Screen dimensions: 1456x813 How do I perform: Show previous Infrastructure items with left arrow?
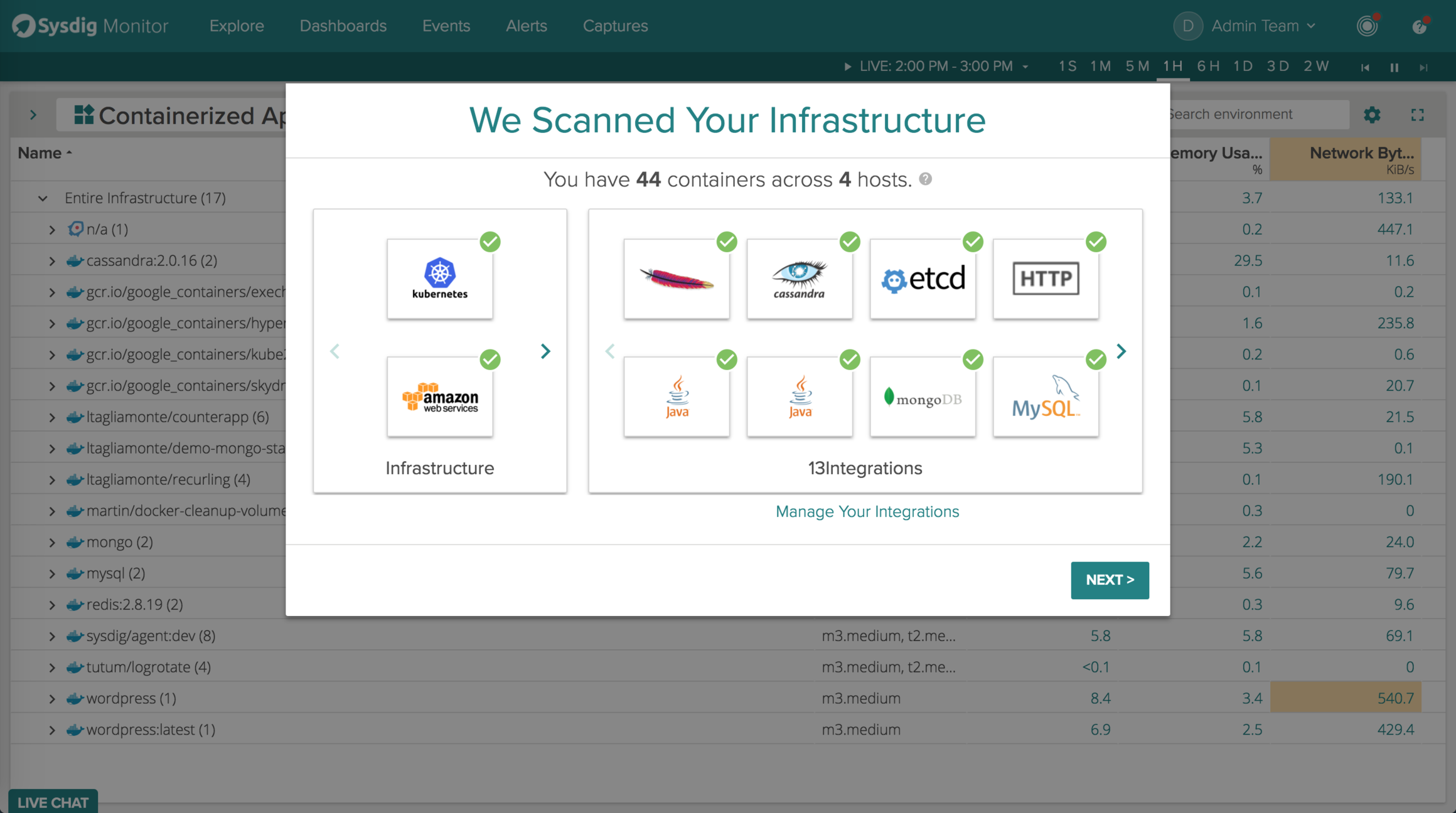(335, 351)
